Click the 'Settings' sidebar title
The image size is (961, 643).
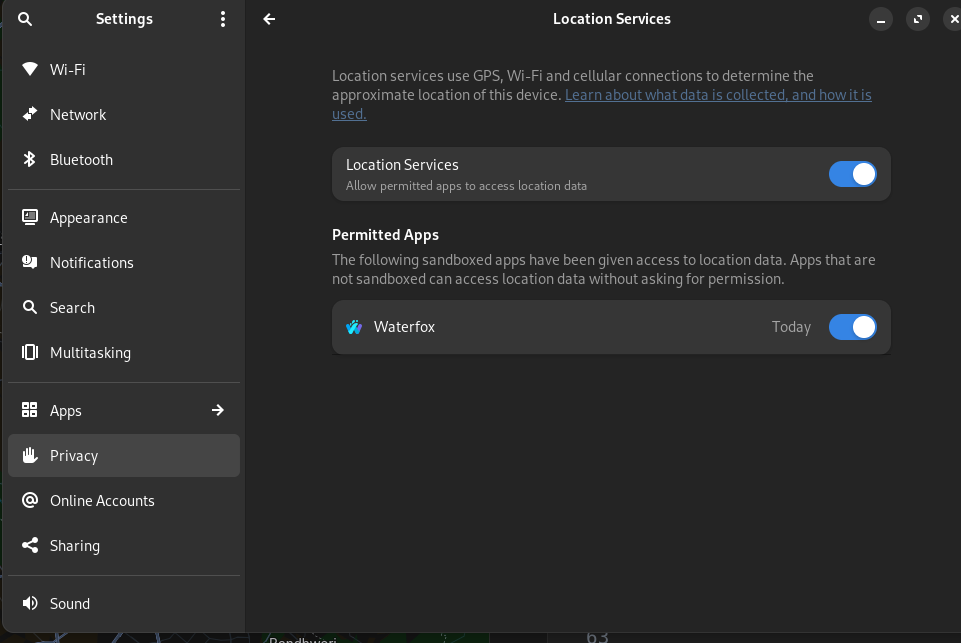(124, 20)
